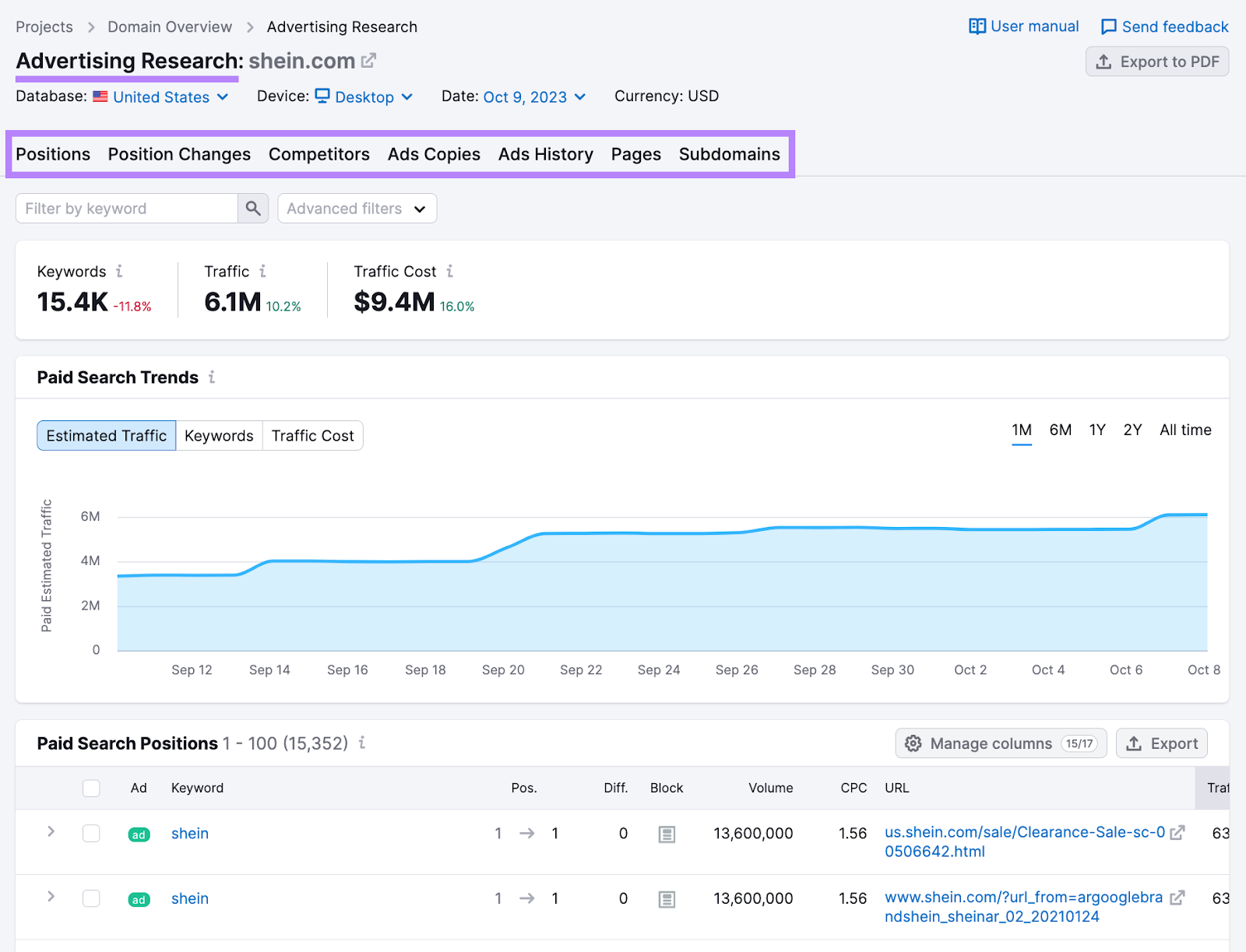Switch to the Competitors tab
Screen dimensions: 1246x952
tap(319, 154)
